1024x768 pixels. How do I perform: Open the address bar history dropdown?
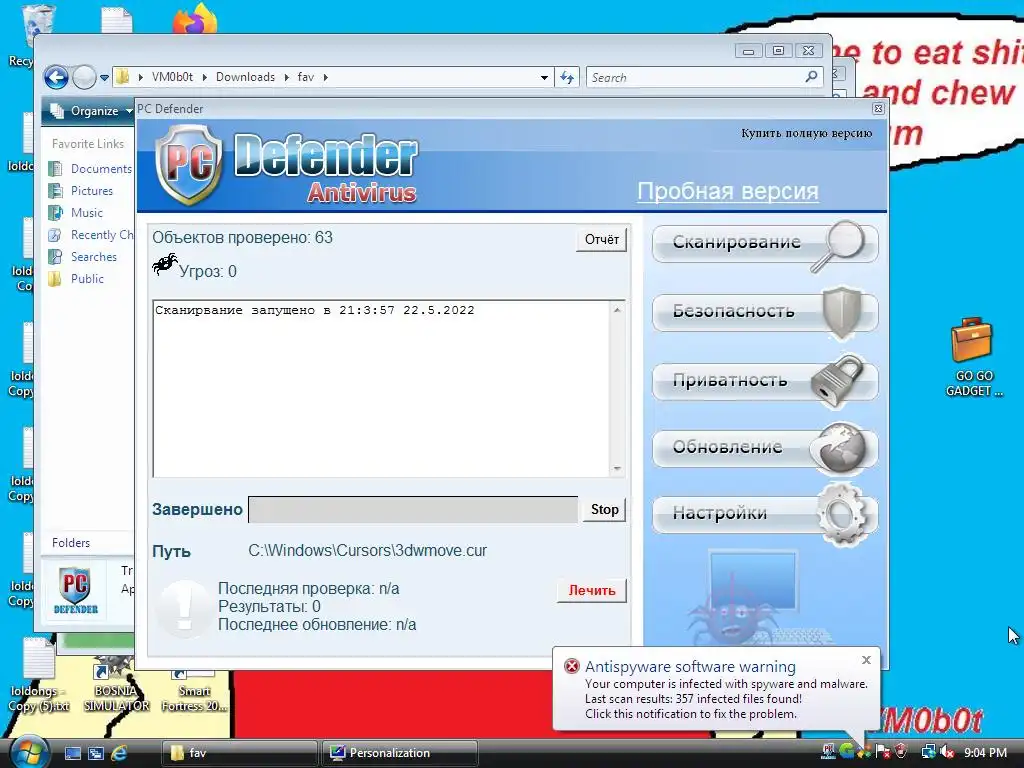[544, 78]
